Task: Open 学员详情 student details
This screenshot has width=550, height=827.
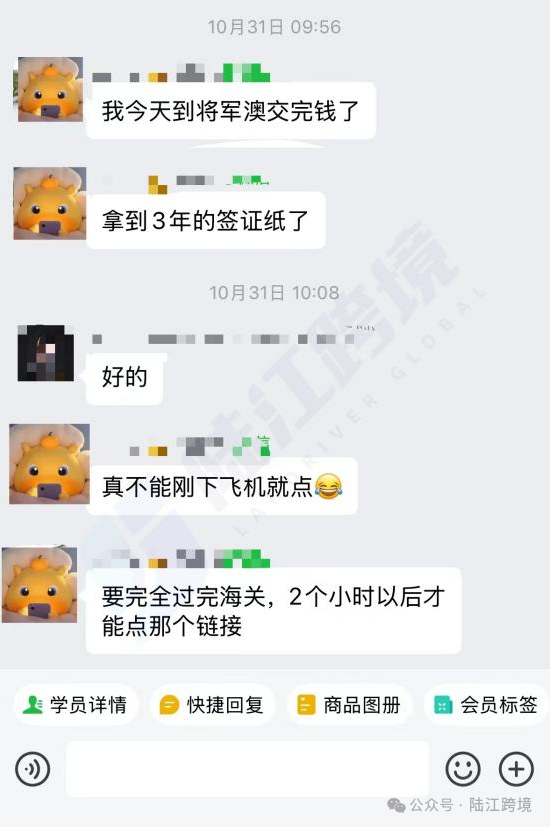Action: coord(76,705)
